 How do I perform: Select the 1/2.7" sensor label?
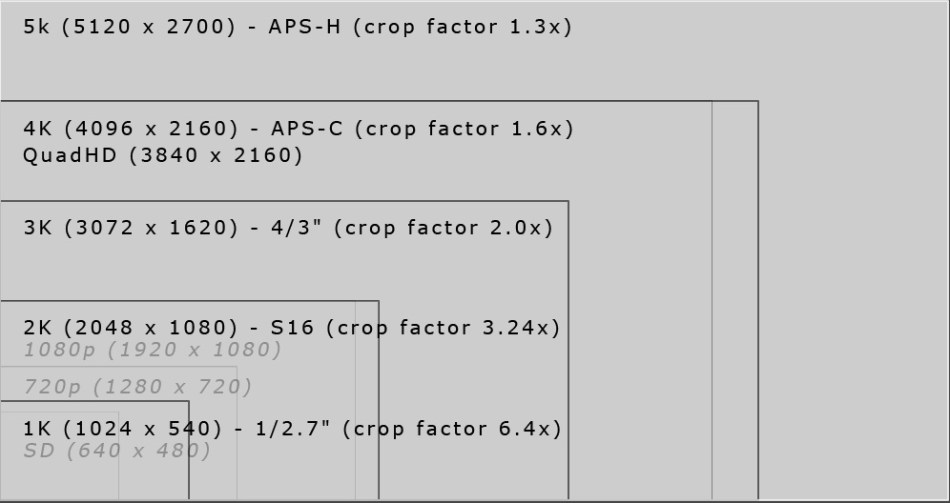[x=290, y=429]
